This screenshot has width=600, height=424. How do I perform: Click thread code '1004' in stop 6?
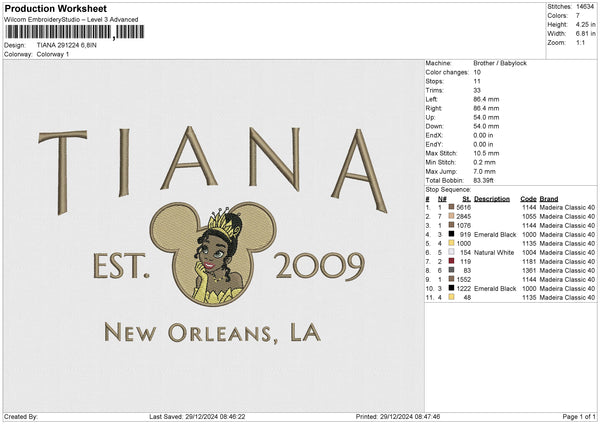(x=529, y=253)
